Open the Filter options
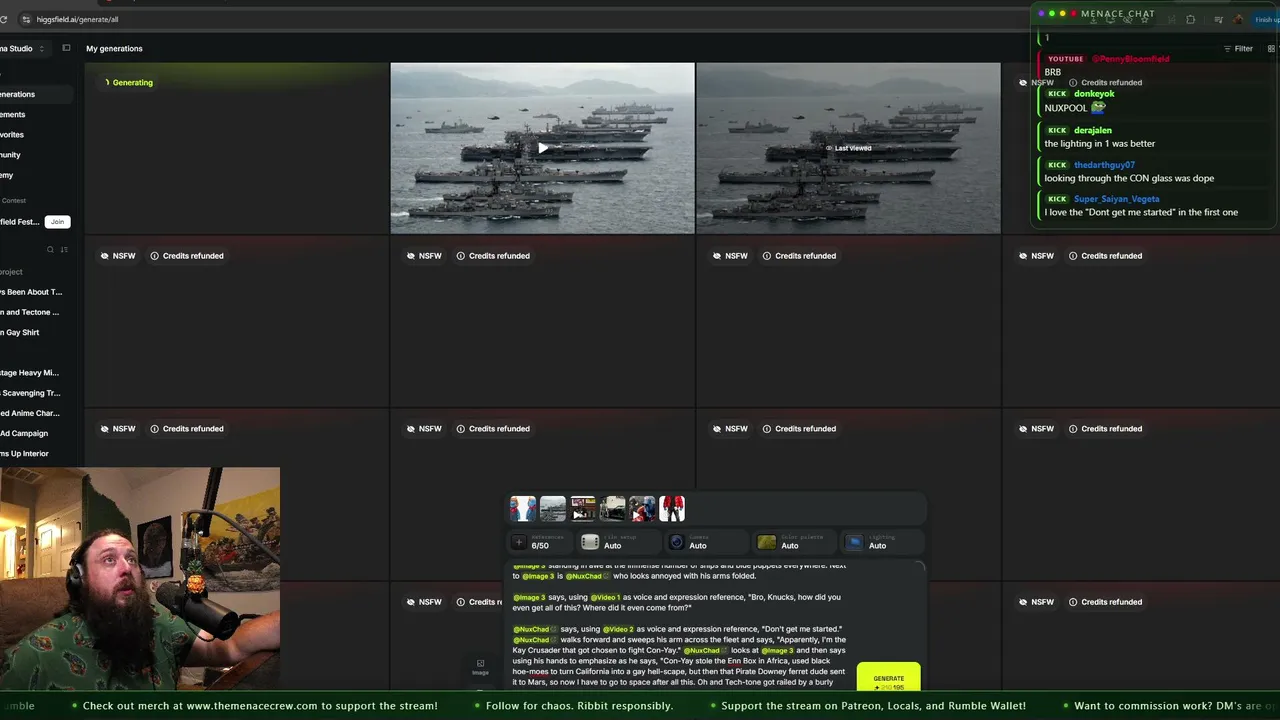Image resolution: width=1280 pixels, height=720 pixels. click(x=1238, y=48)
